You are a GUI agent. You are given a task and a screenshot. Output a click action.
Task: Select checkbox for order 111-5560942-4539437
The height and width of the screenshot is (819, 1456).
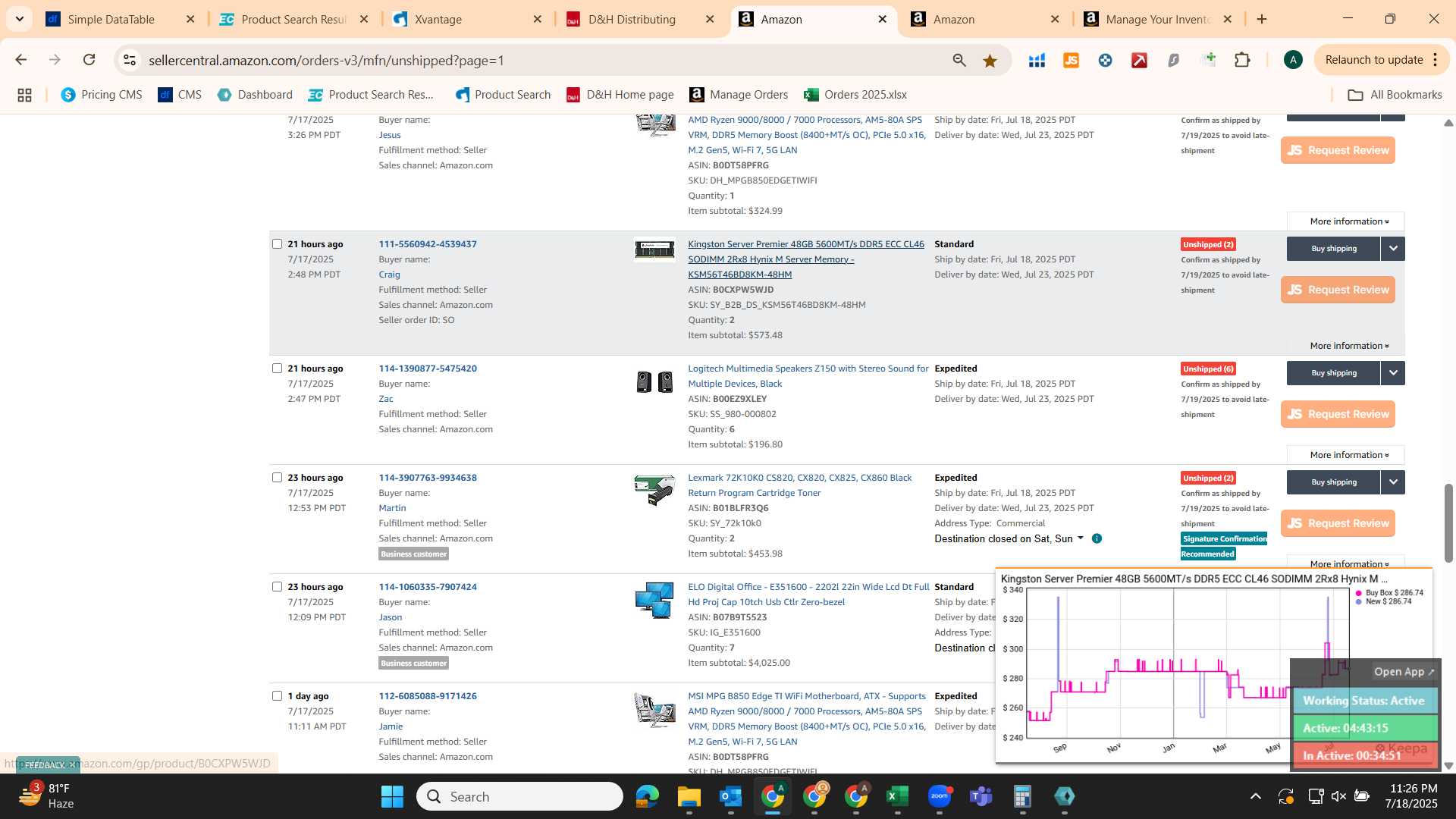click(277, 243)
